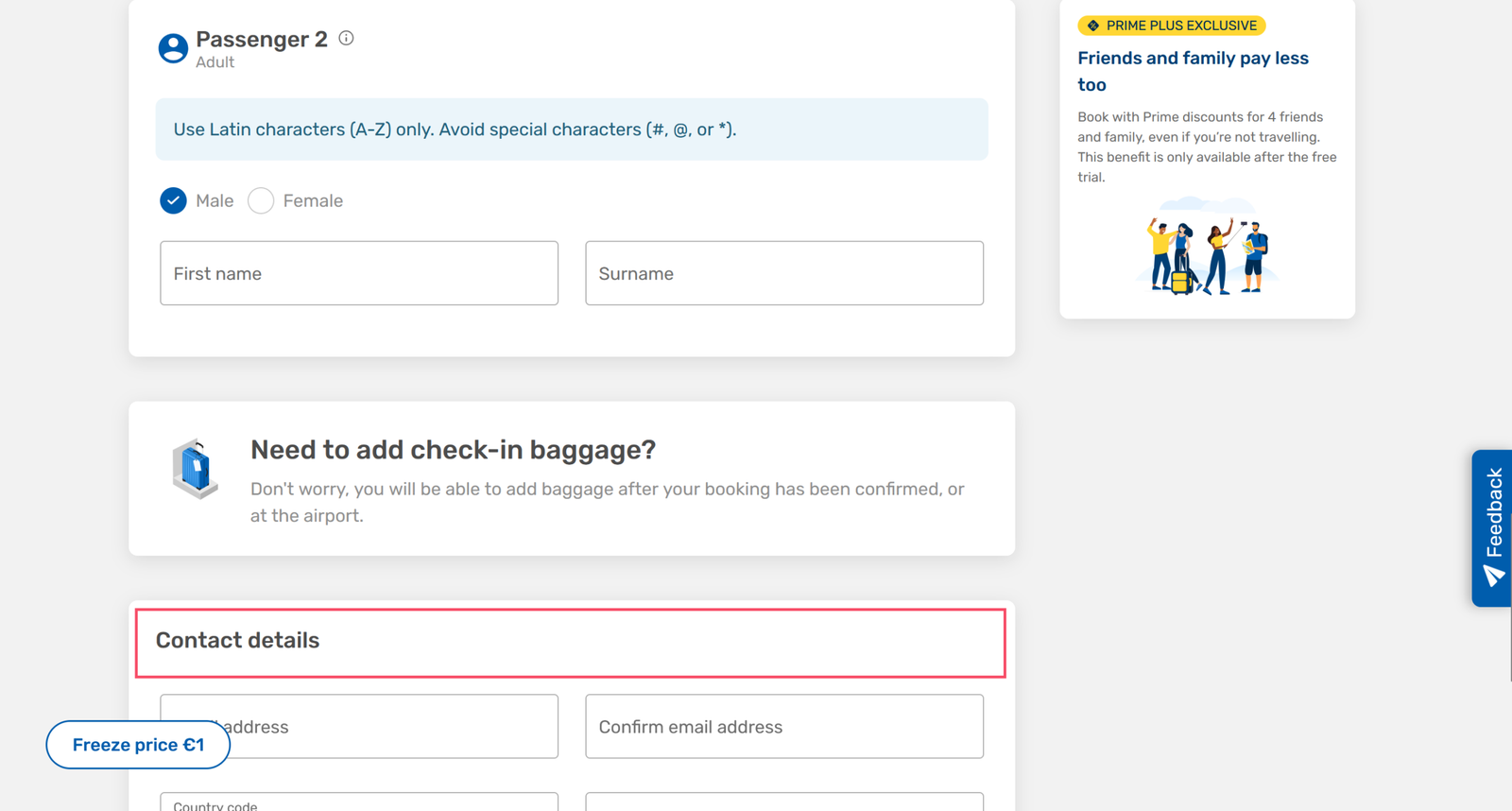1512x811 pixels.
Task: Open the info tooltip beside Passenger 2
Action: 346,39
